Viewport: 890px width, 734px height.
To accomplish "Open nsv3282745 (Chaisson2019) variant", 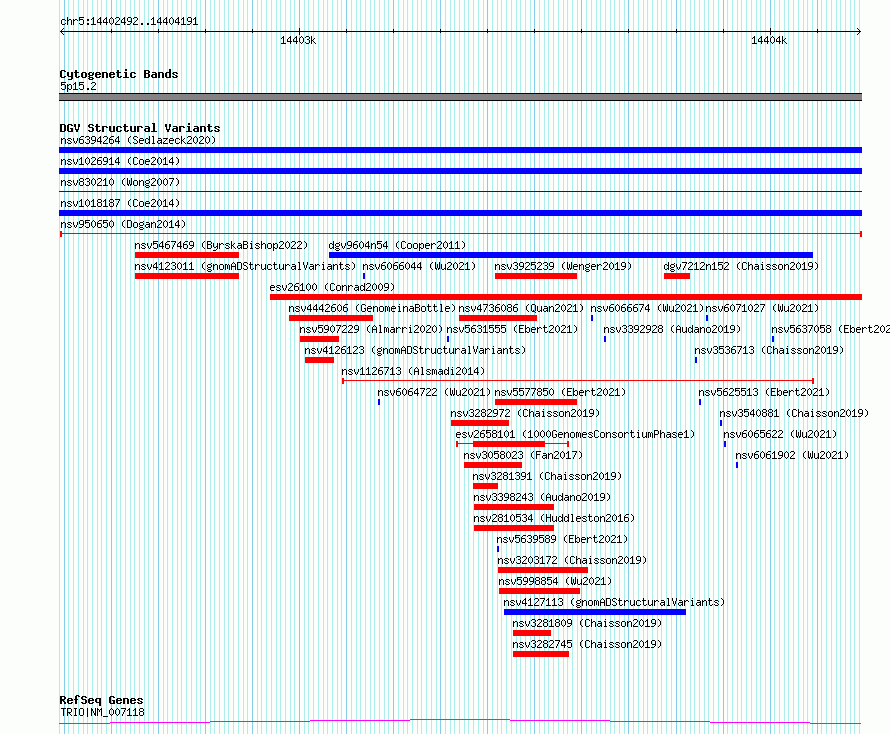I will [x=587, y=644].
